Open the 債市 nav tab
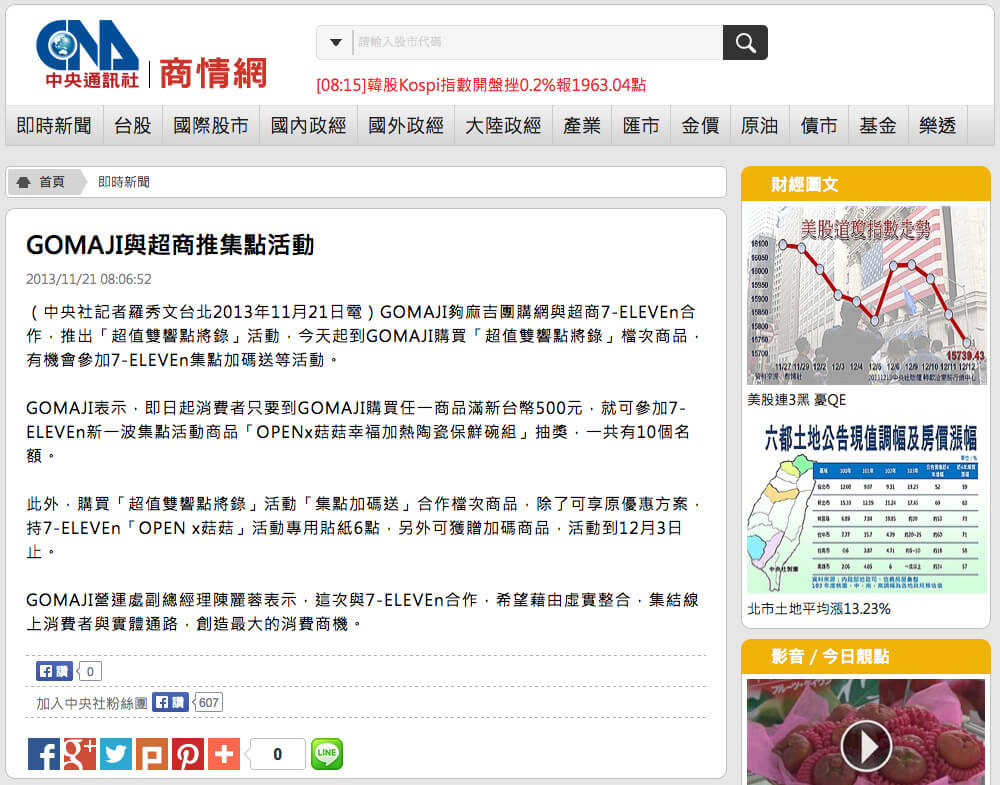1000x785 pixels. [819, 126]
